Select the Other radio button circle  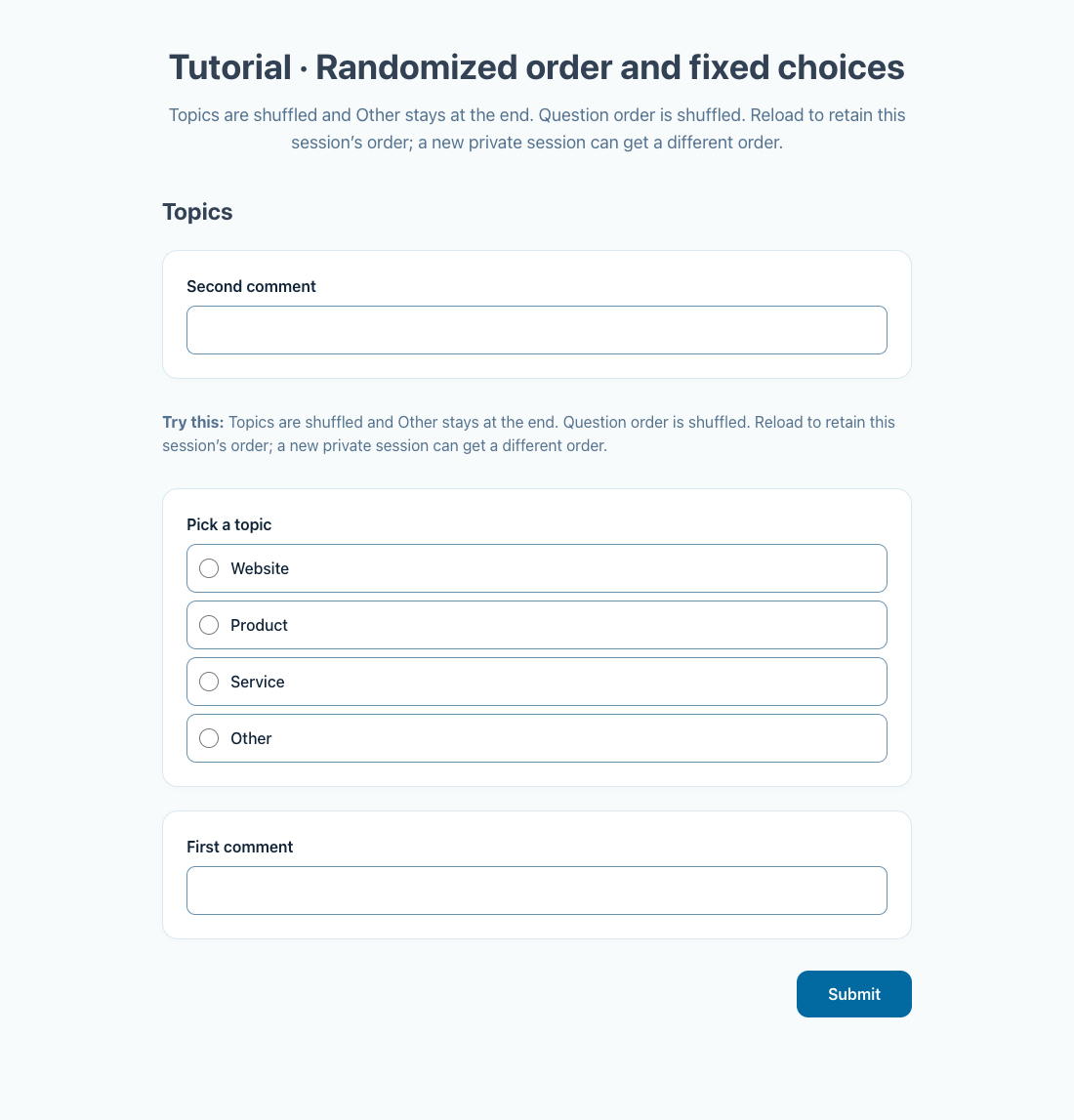point(209,738)
